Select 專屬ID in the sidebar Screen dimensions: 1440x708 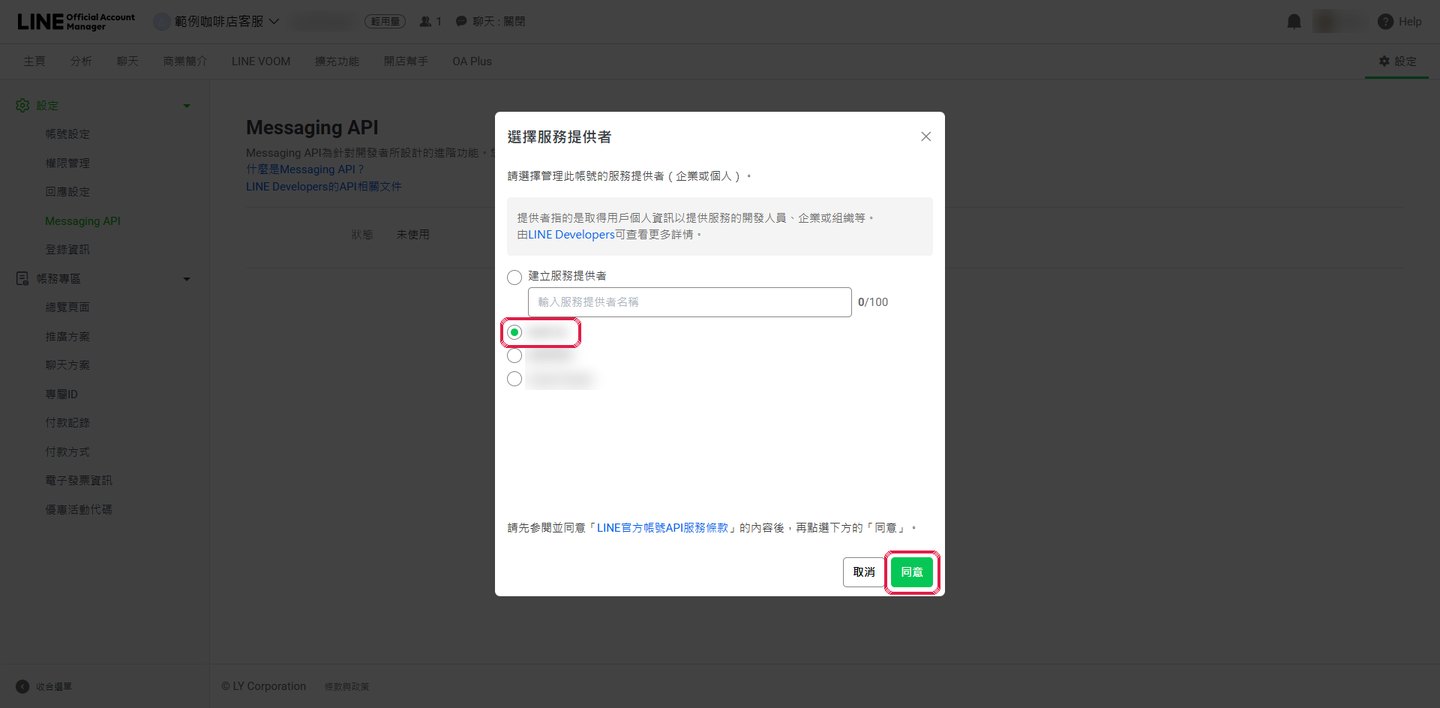pyautogui.click(x=62, y=395)
